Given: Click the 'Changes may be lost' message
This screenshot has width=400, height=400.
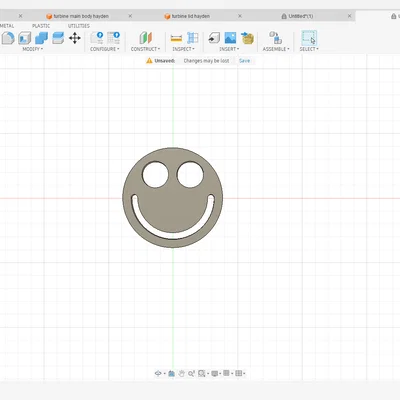Looking at the screenshot, I should [x=206, y=61].
